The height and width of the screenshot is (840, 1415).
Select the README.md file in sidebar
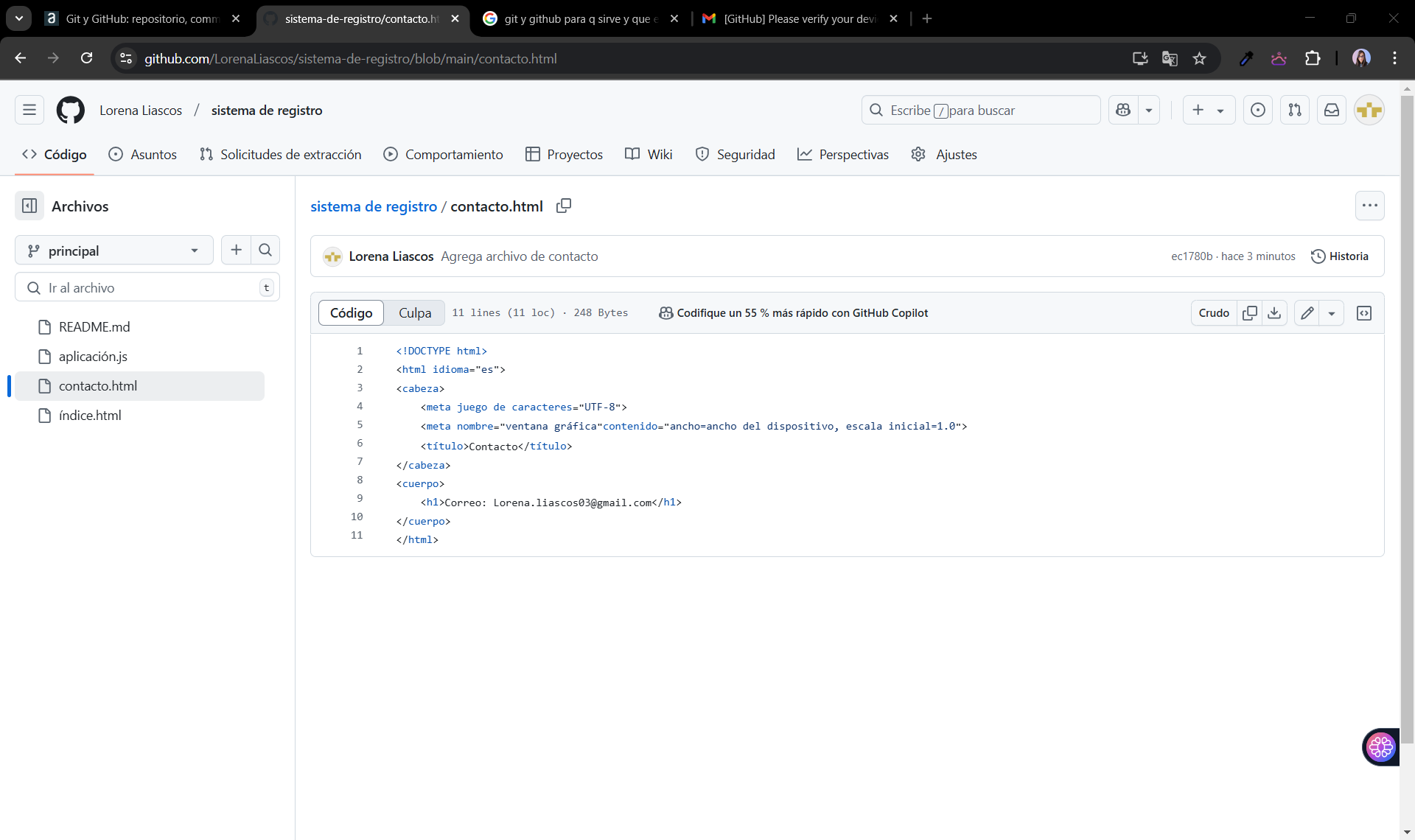pos(96,326)
